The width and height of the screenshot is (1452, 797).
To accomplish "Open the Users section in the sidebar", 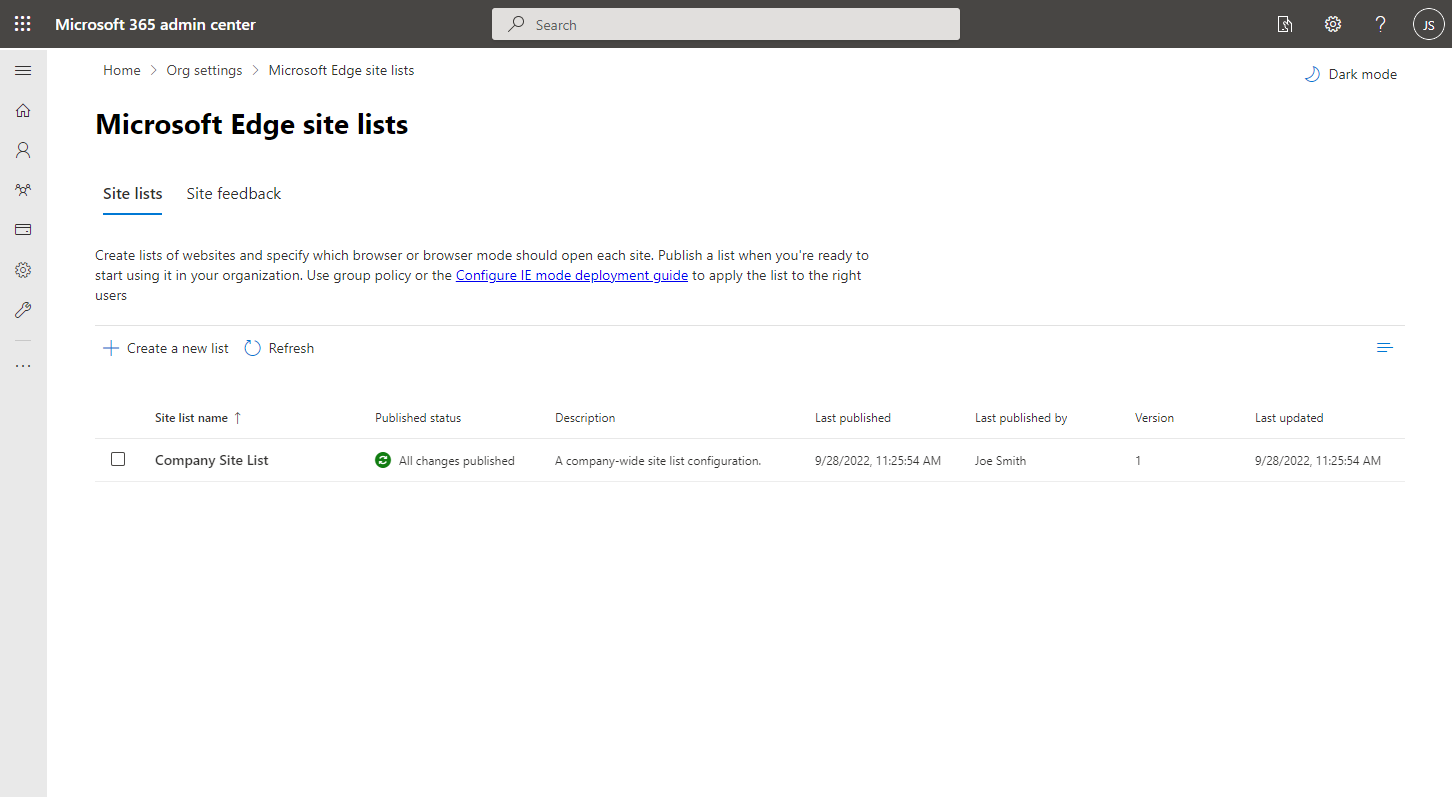I will 22,150.
